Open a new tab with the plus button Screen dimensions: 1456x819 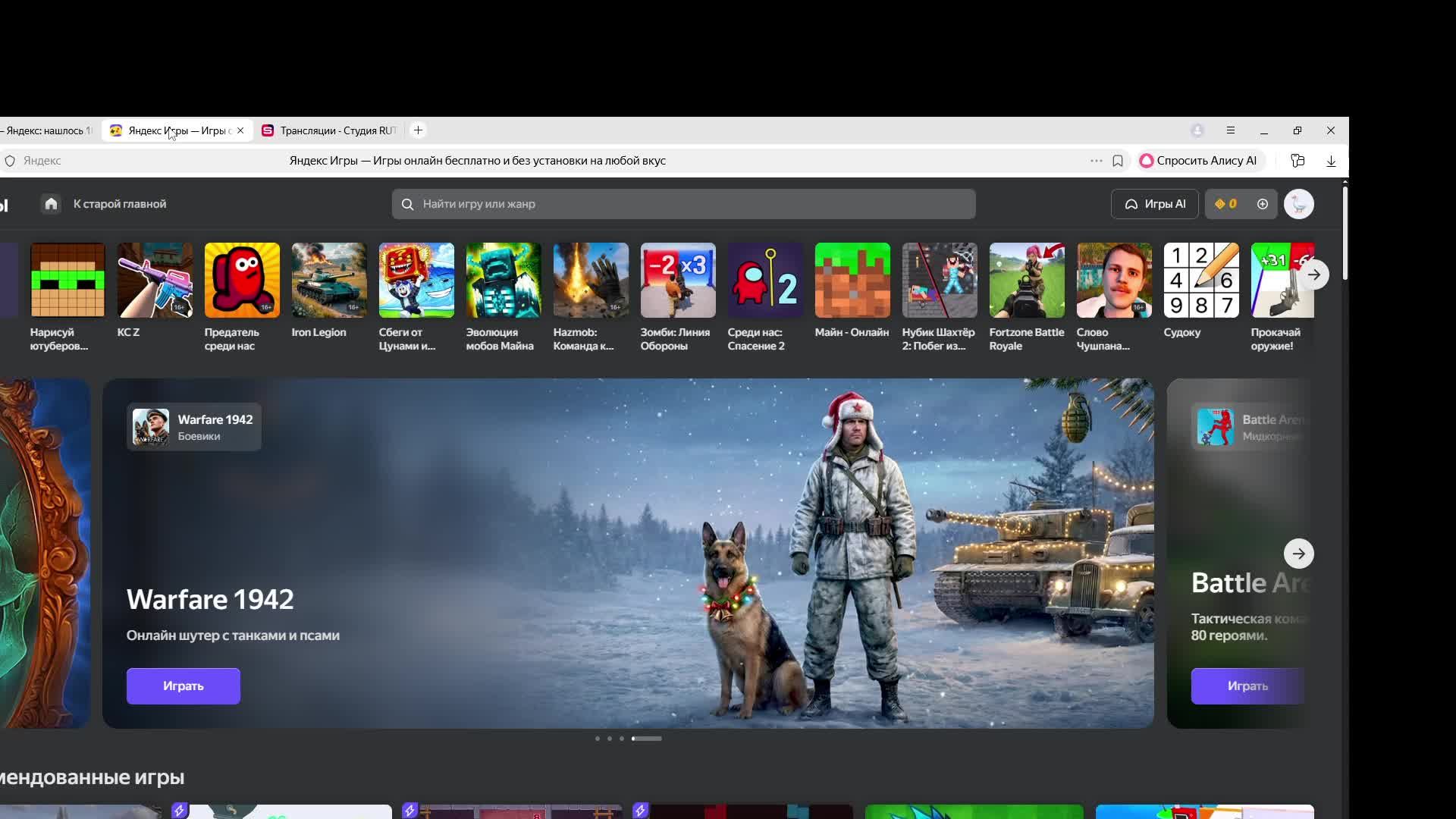tap(418, 130)
